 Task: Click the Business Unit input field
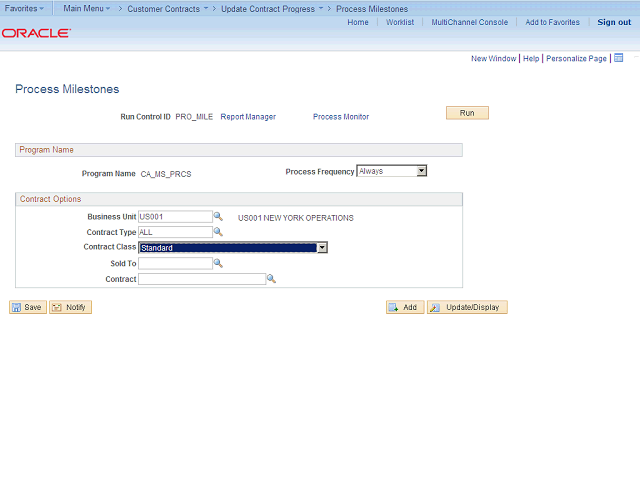pos(175,217)
